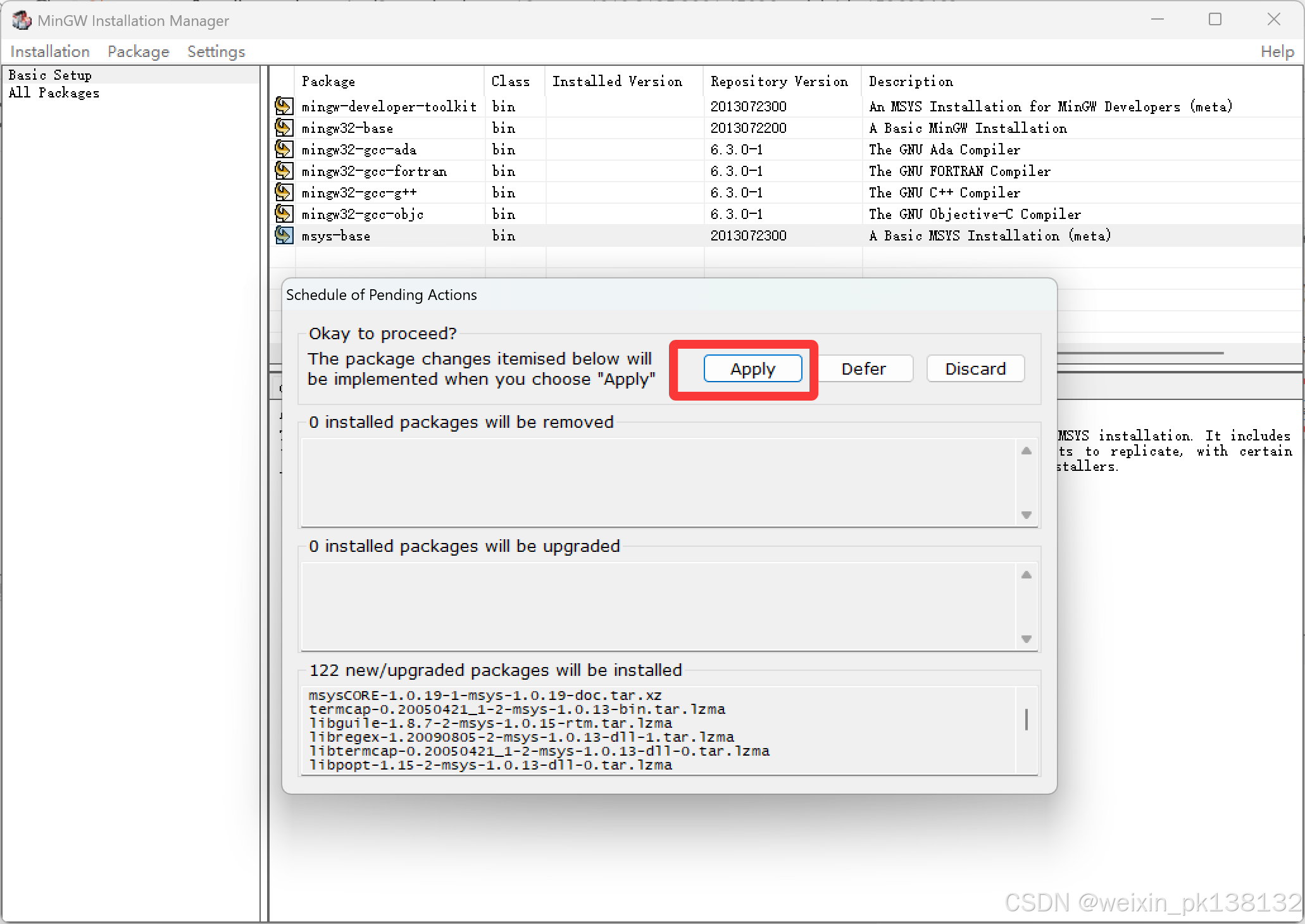This screenshot has width=1305, height=924.
Task: Select All Packages in the left tree
Action: tap(54, 93)
